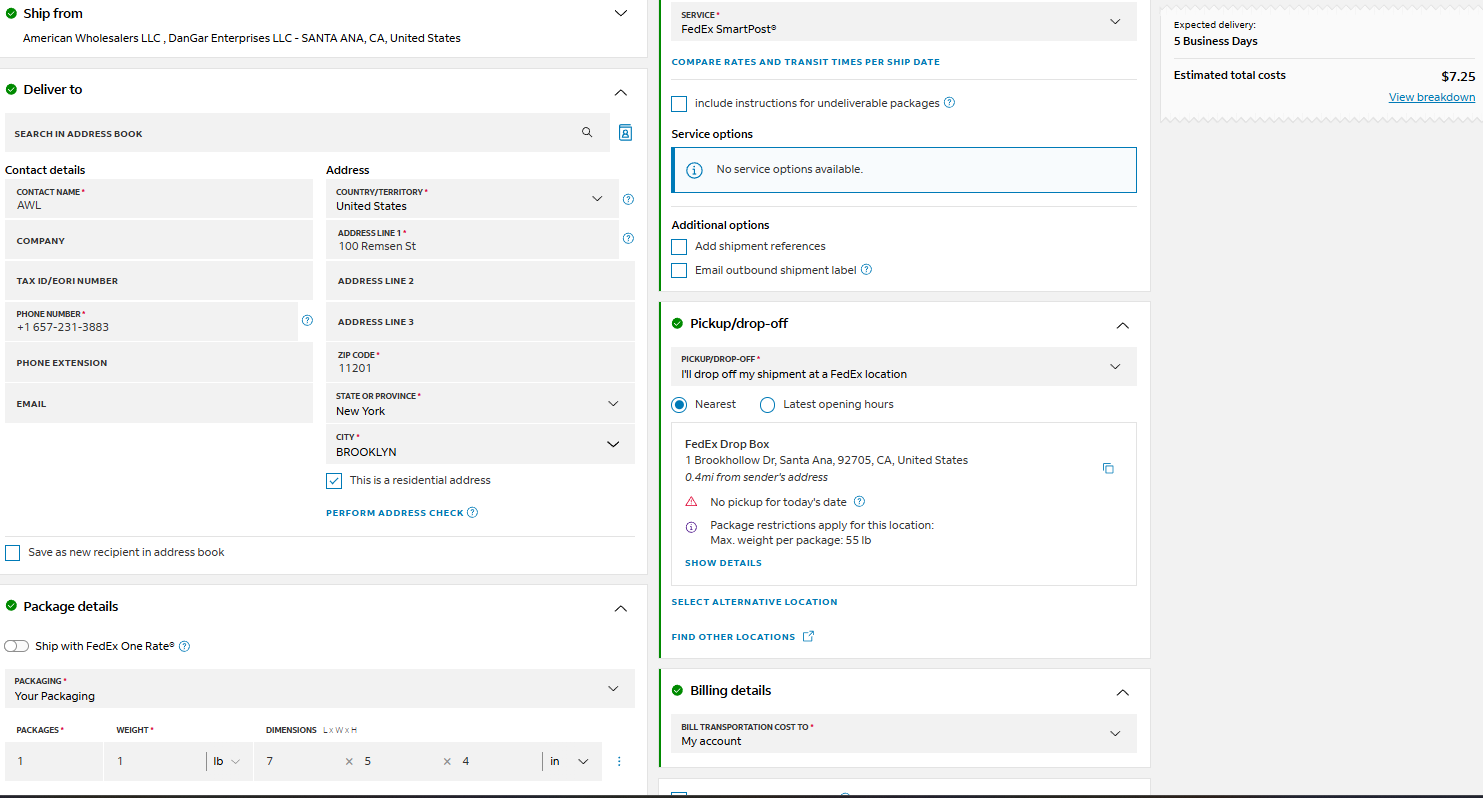Image resolution: width=1483 pixels, height=798 pixels.
Task: Open Bill transportation cost to dropdown
Action: 904,733
